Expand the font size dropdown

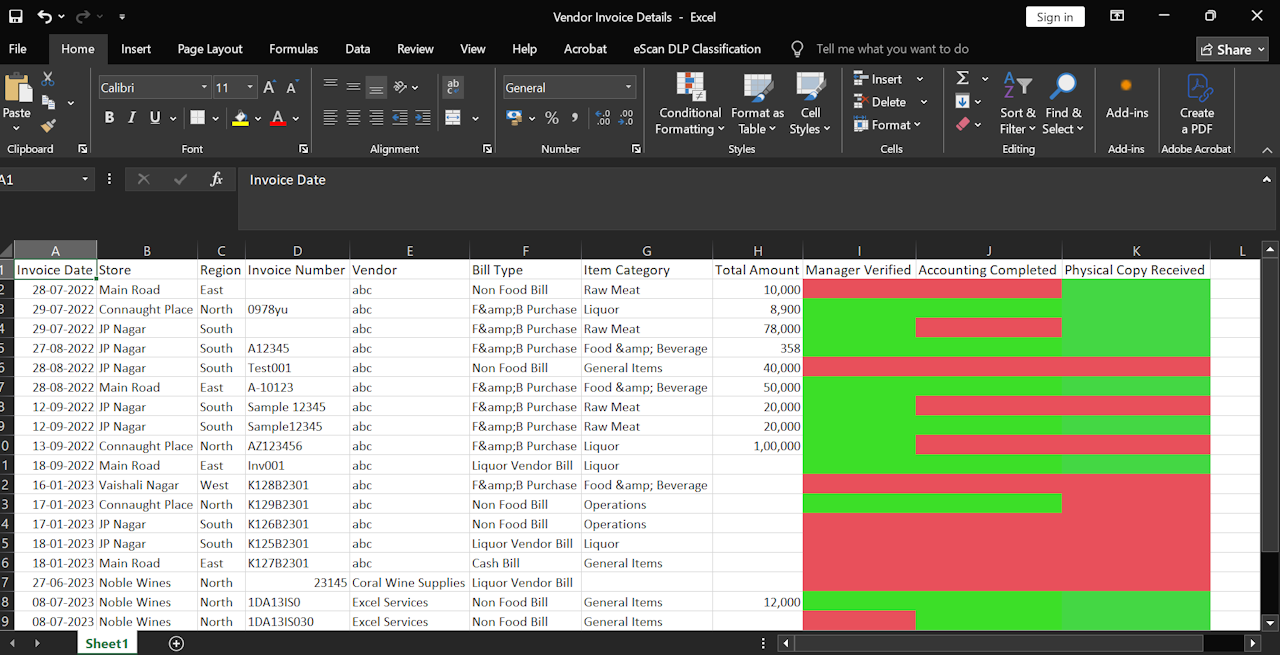point(250,88)
